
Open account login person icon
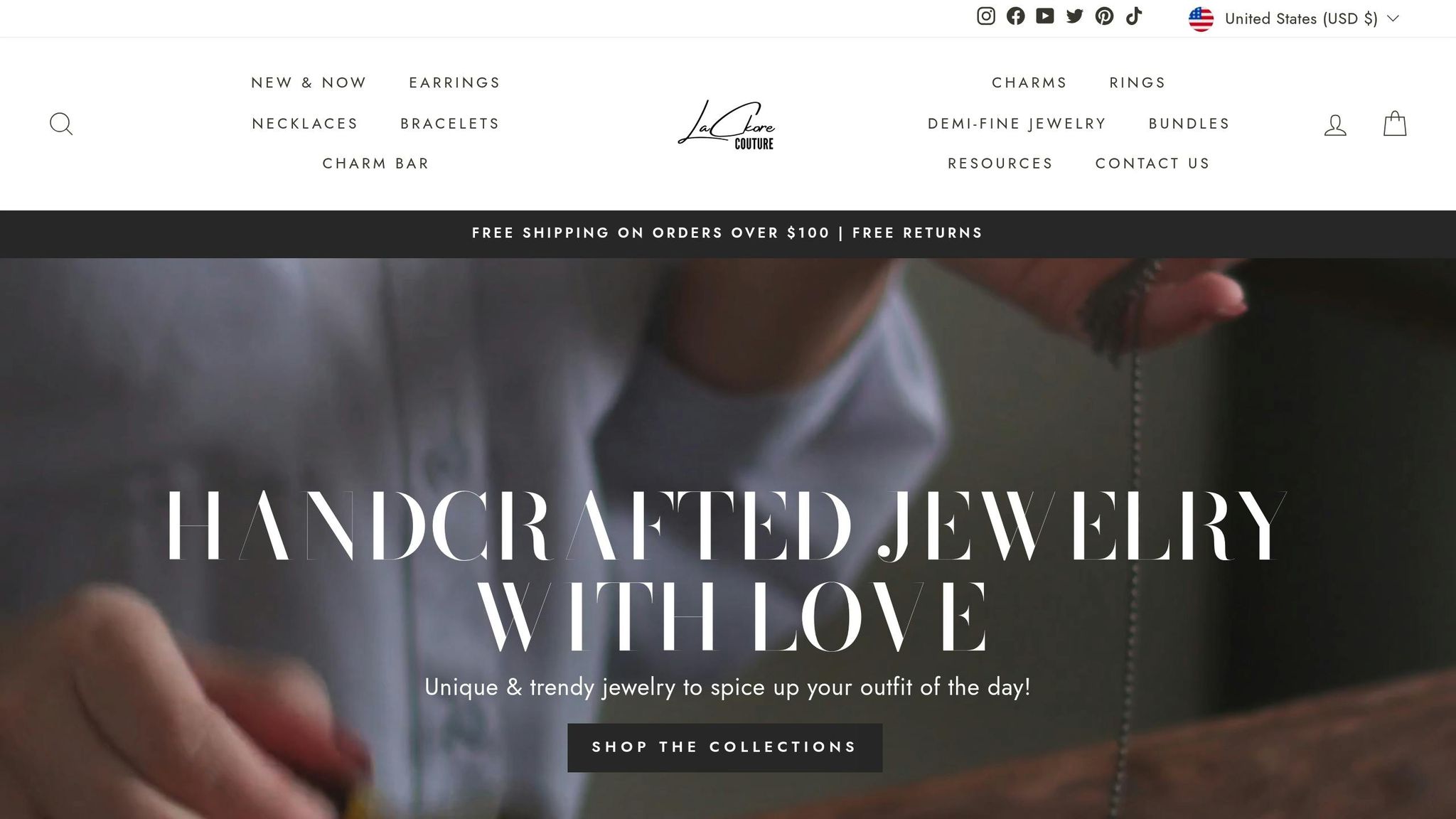(x=1335, y=124)
